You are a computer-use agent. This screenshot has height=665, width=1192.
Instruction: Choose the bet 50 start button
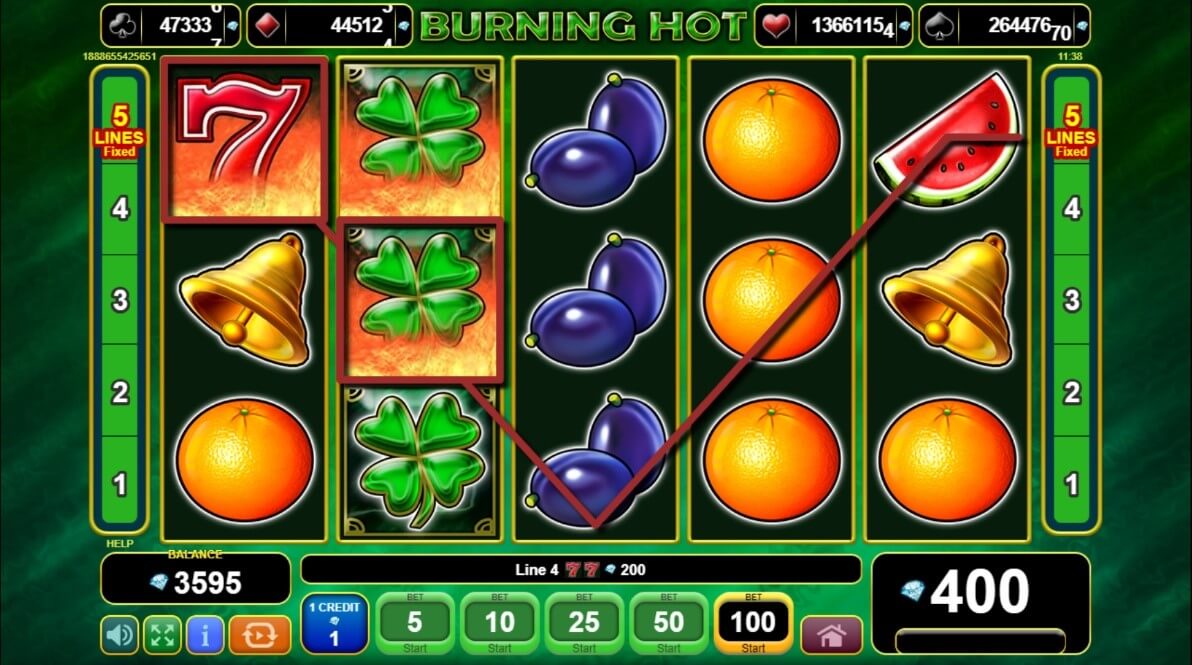668,624
